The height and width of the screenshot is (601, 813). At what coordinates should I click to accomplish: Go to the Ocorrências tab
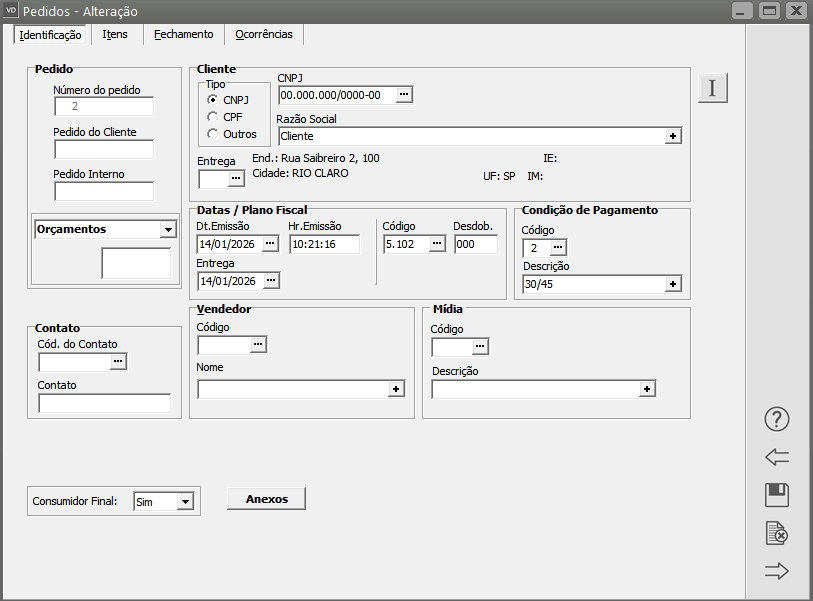[x=264, y=34]
